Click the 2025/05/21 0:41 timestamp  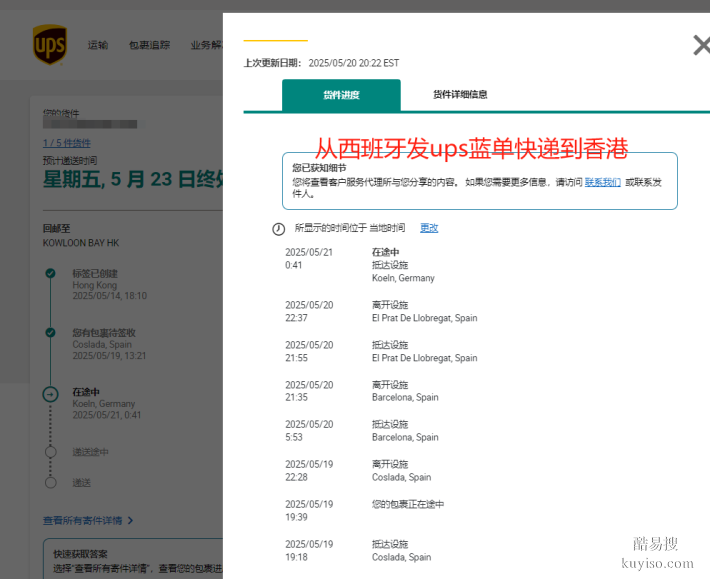(x=309, y=258)
